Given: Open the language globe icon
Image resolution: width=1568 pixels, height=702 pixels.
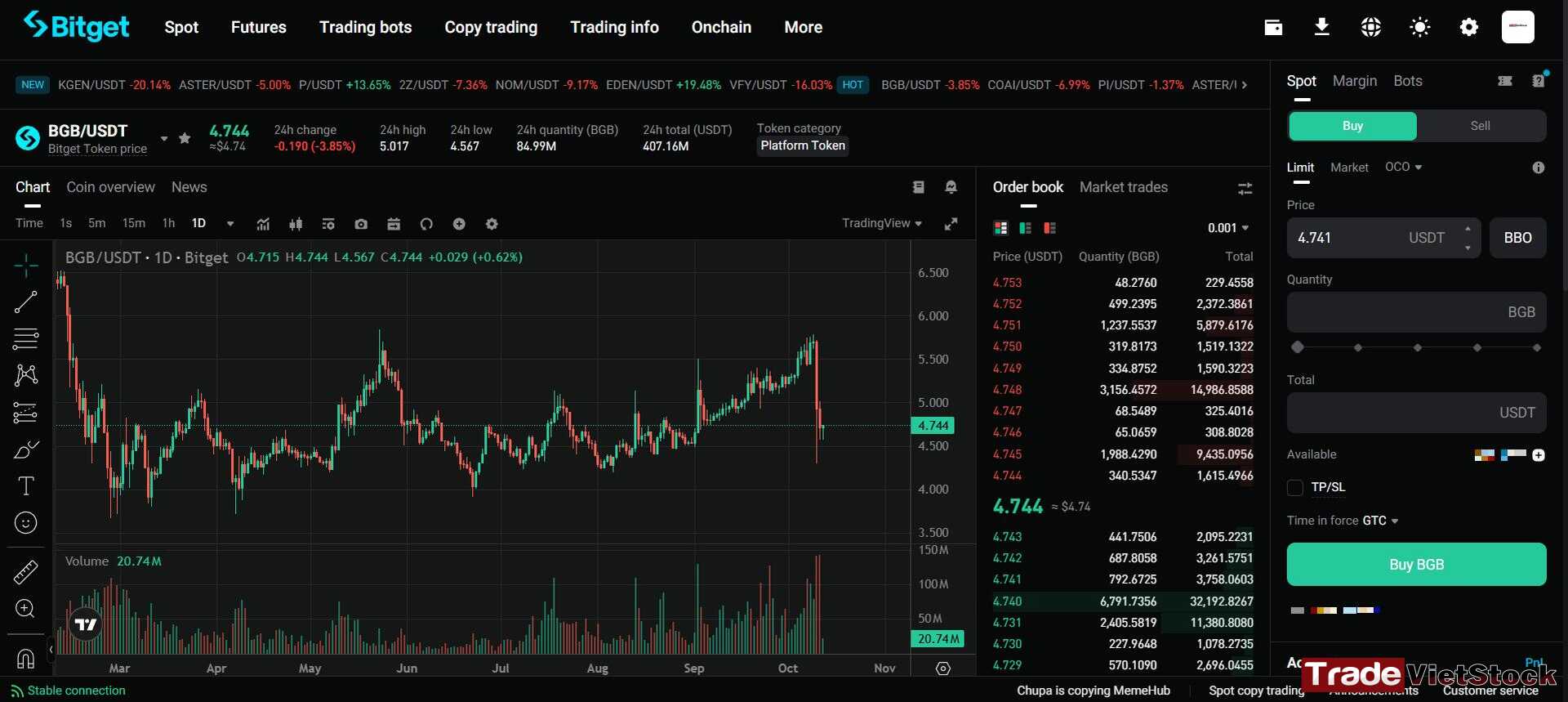Looking at the screenshot, I should (1371, 27).
